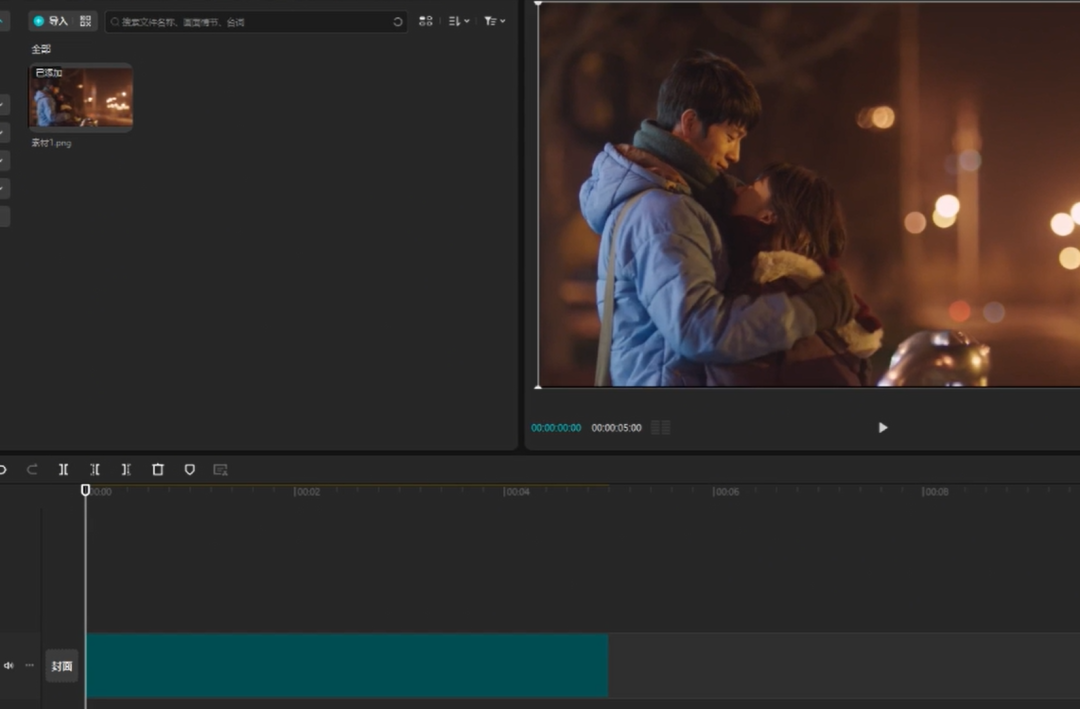This screenshot has height=709, width=1080.
Task: Click the redo arrow in timeline toolbar
Action: tap(32, 470)
